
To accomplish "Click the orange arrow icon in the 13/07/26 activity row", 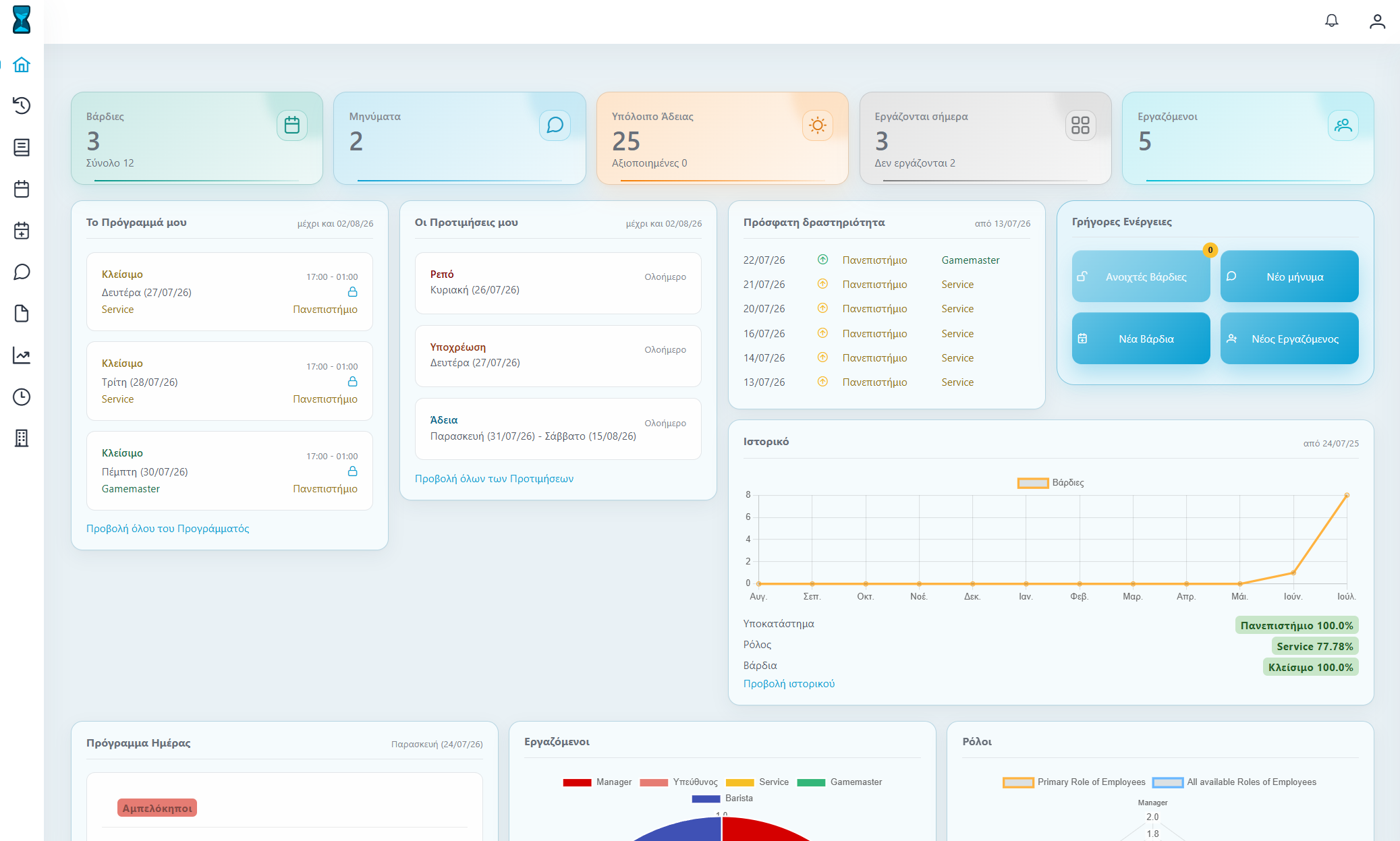I will 822,382.
